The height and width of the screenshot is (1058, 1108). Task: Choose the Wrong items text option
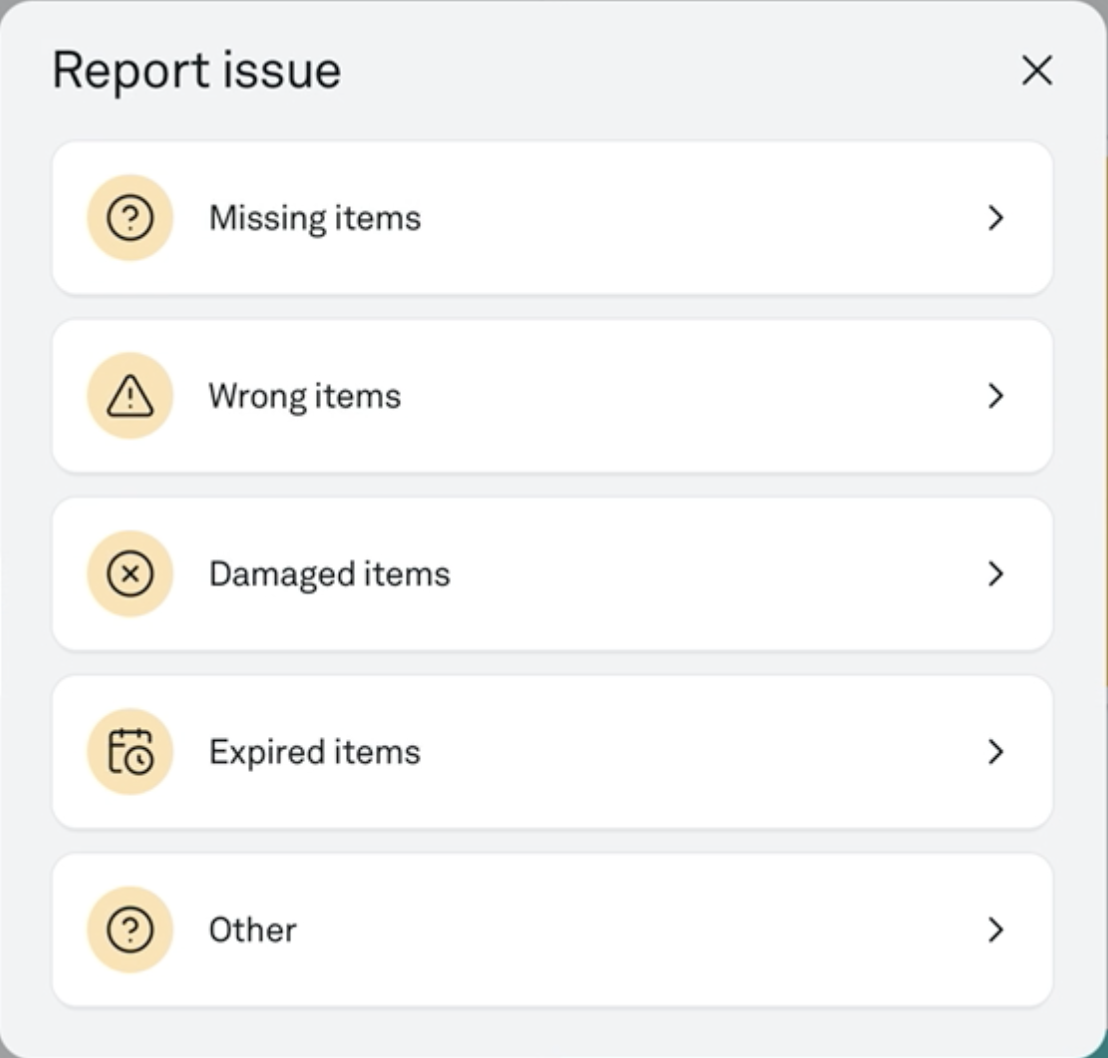tap(305, 396)
